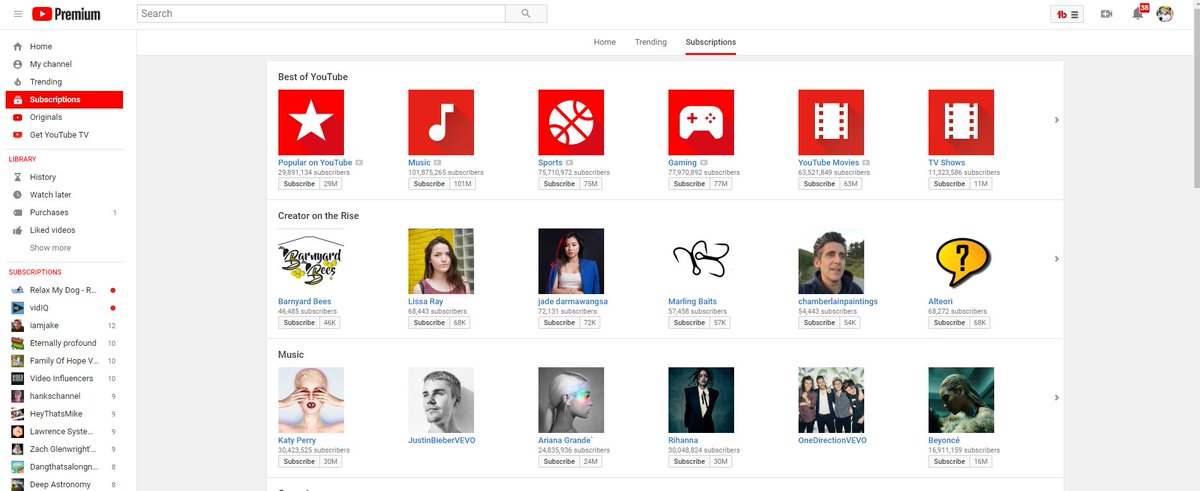Click the Watch later clock icon
1200x491 pixels.
pos(17,195)
